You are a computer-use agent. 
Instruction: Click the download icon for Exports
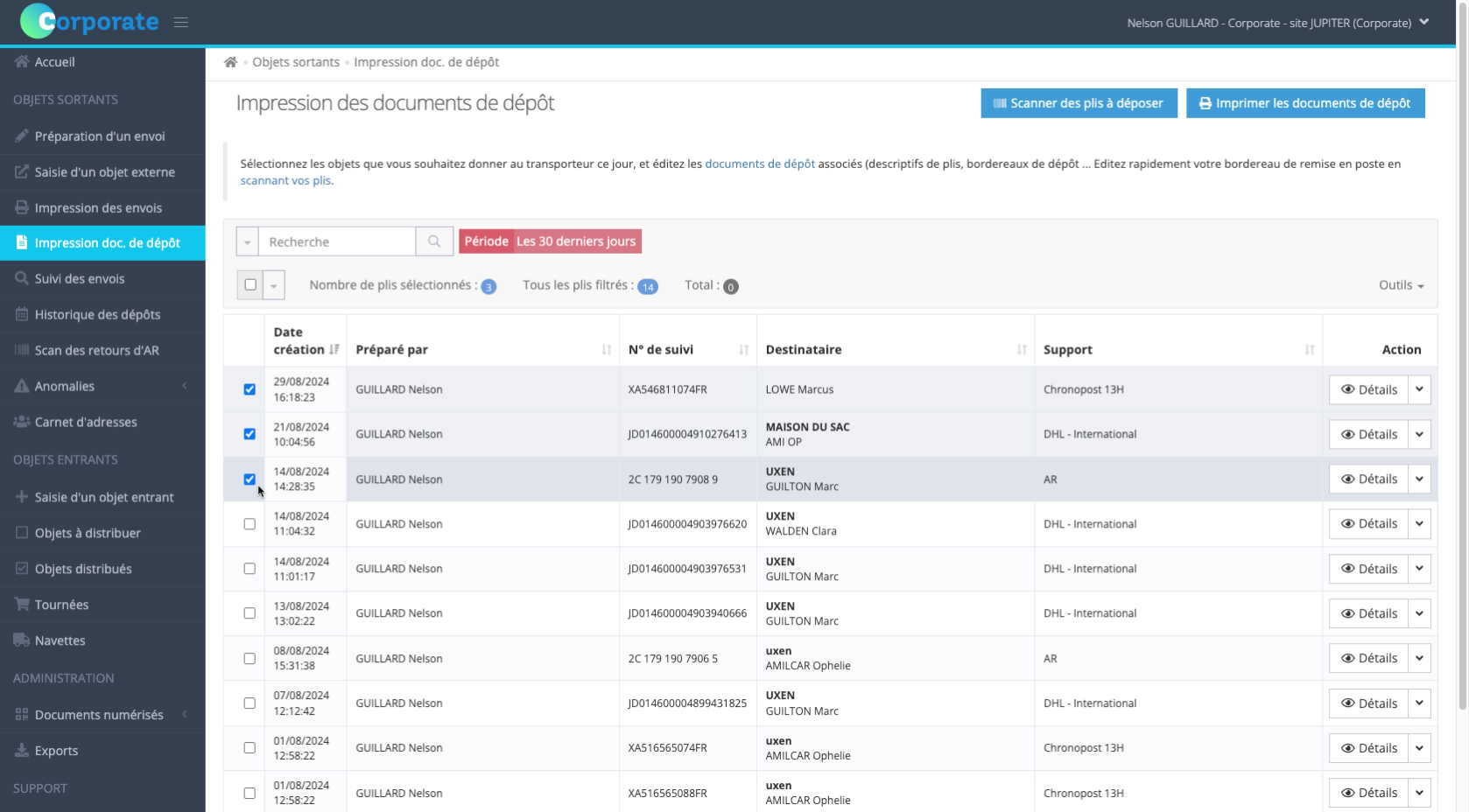[22, 750]
